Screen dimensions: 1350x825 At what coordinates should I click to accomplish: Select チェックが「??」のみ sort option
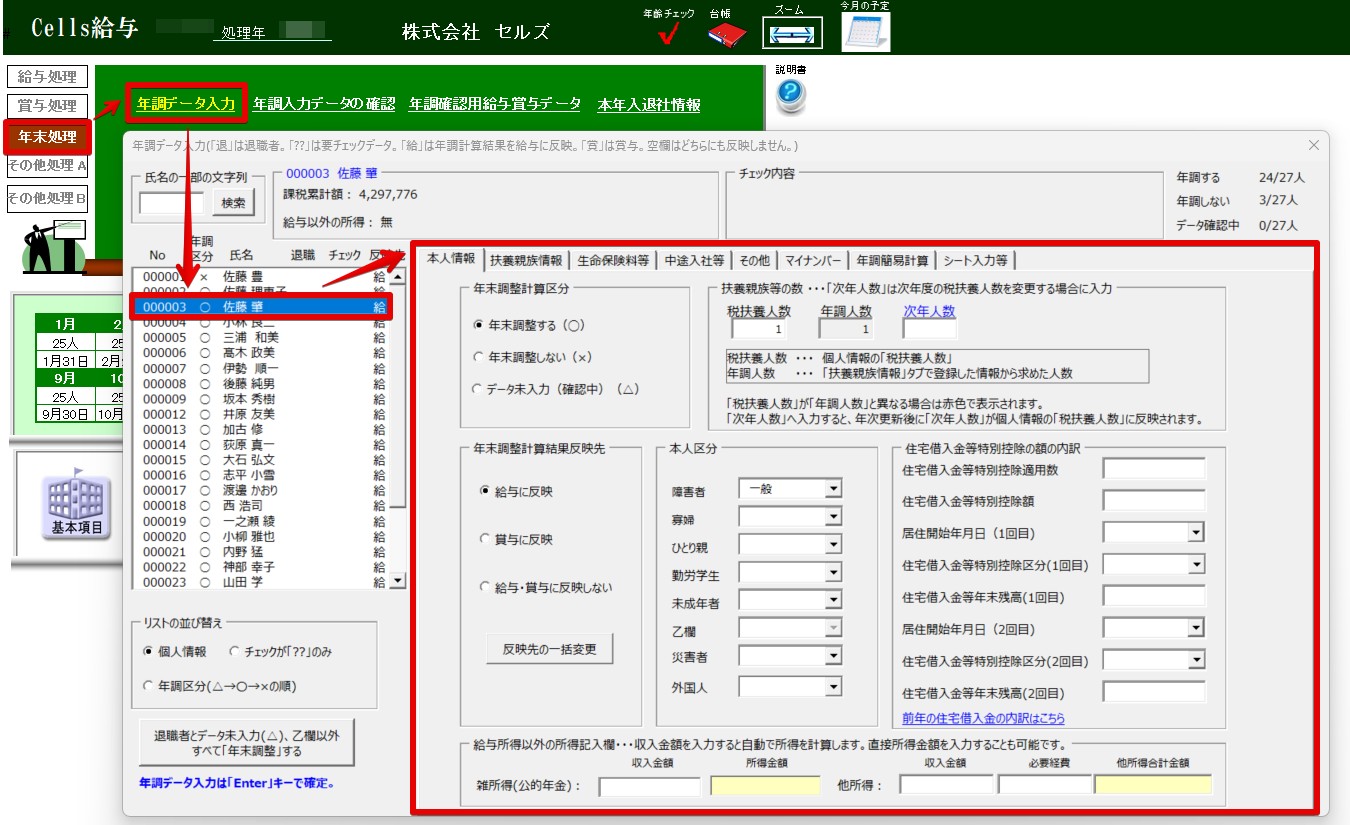pyautogui.click(x=235, y=651)
